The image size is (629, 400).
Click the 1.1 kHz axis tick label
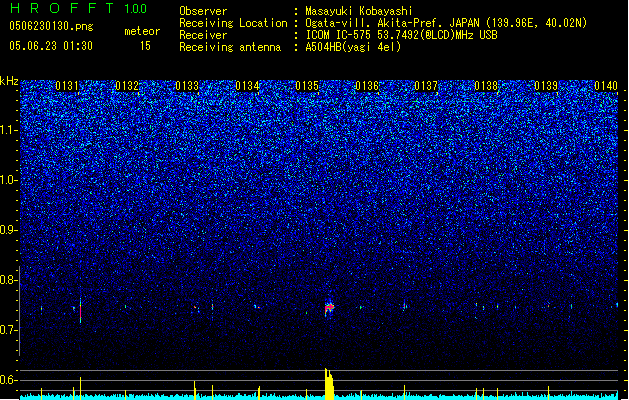(8, 130)
